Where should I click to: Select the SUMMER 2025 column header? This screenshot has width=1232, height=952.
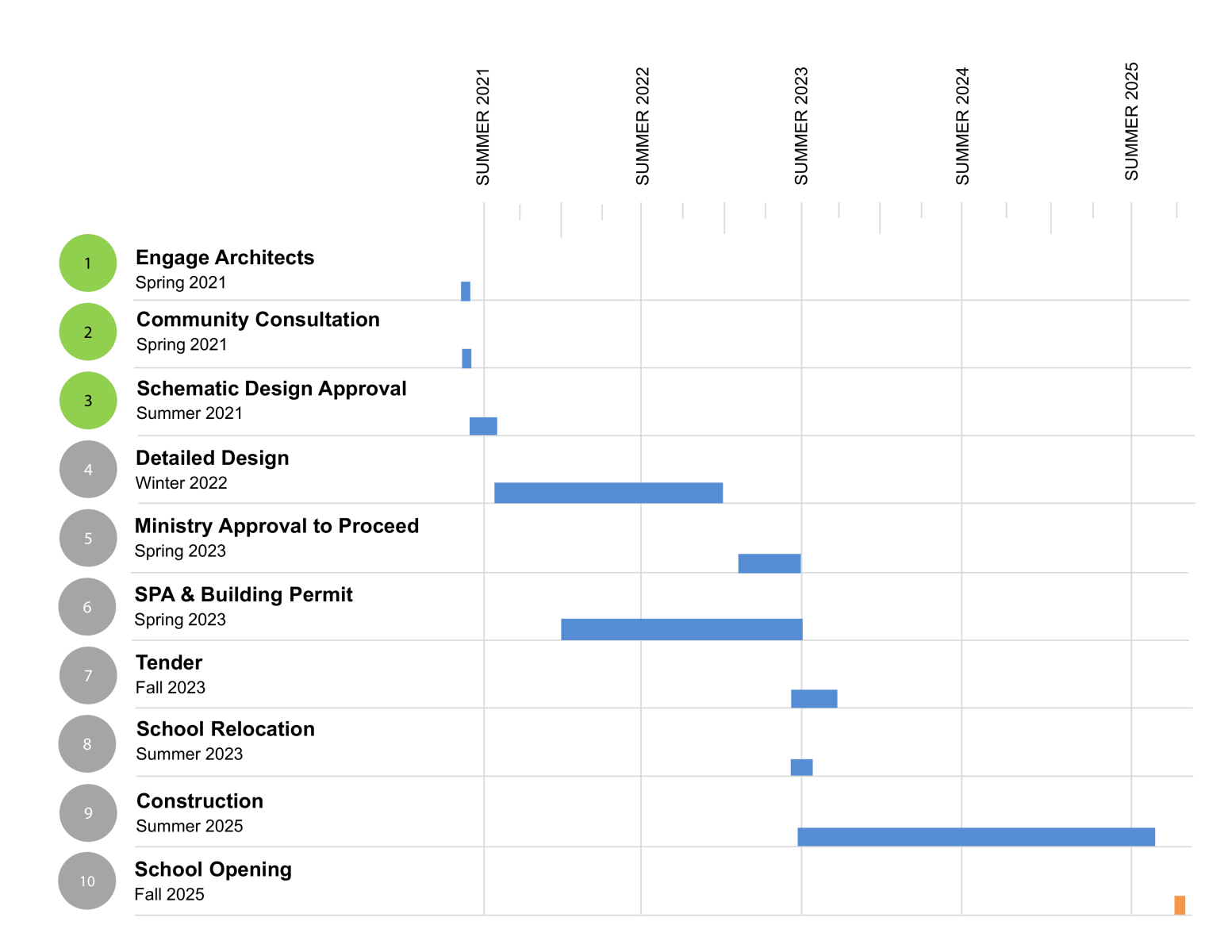click(x=1132, y=121)
